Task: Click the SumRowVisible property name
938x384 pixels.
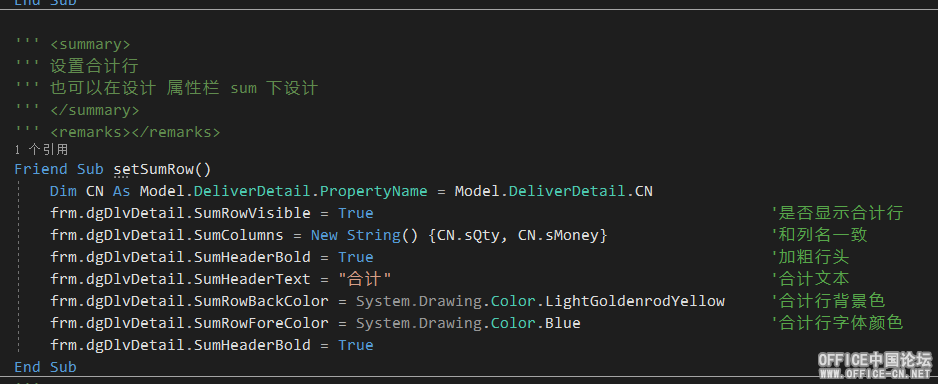Action: click(x=252, y=213)
